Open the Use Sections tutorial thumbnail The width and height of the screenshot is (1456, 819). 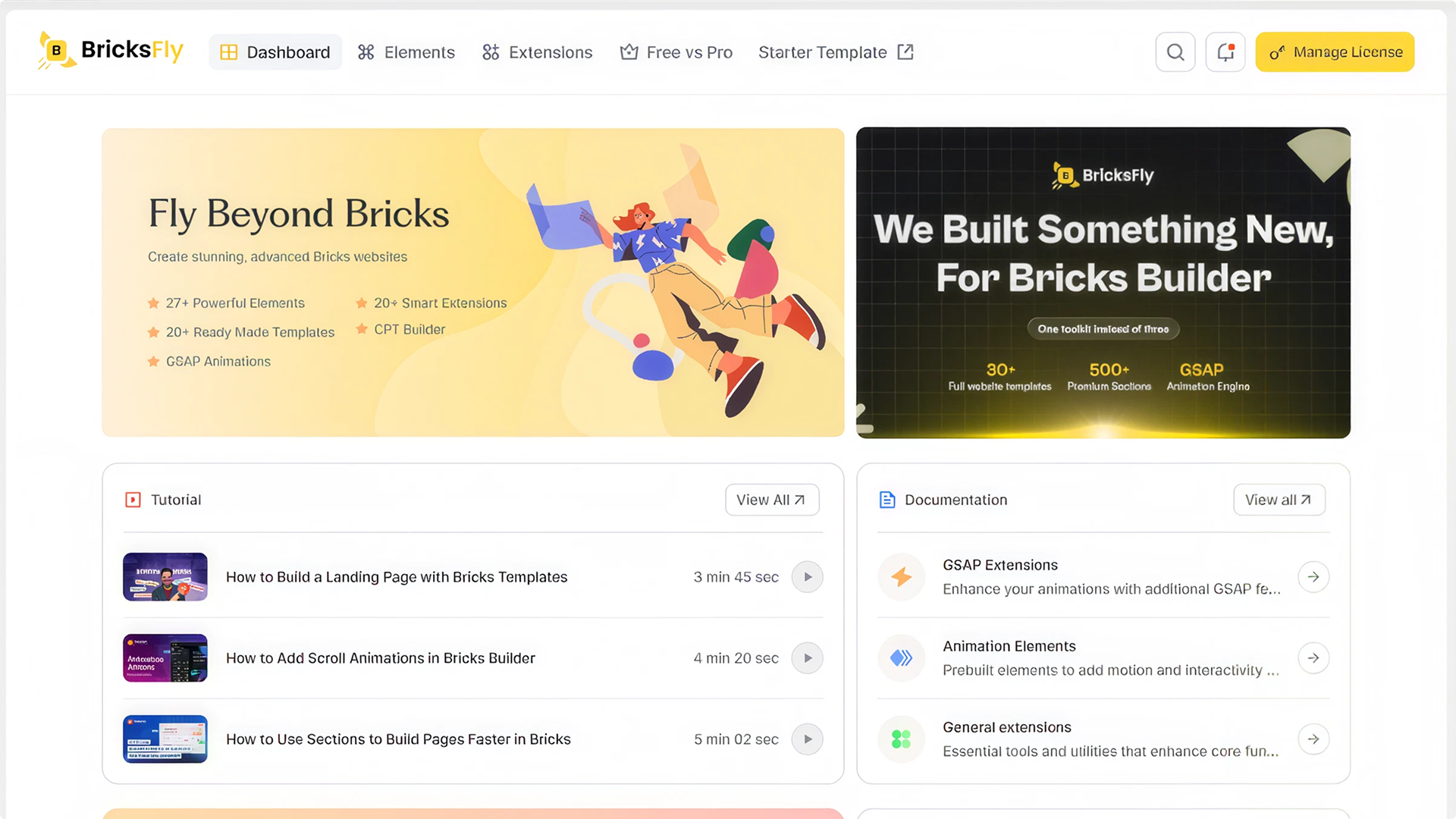click(165, 739)
